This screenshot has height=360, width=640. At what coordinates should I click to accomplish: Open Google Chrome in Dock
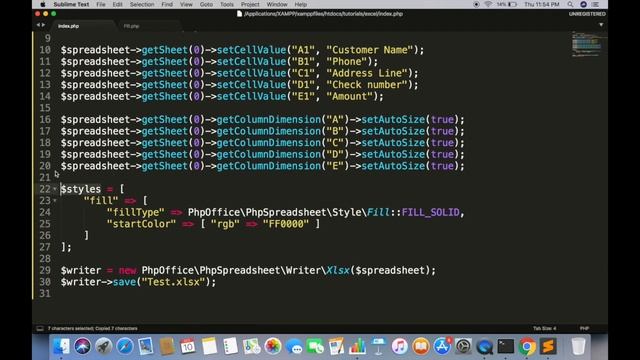click(x=527, y=347)
